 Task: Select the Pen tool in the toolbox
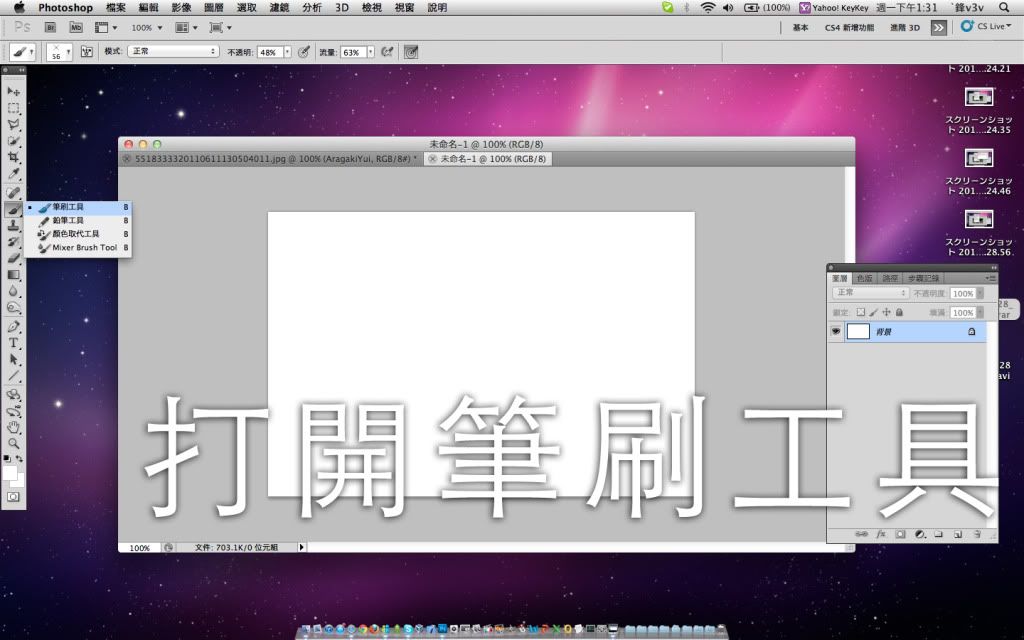(14, 326)
